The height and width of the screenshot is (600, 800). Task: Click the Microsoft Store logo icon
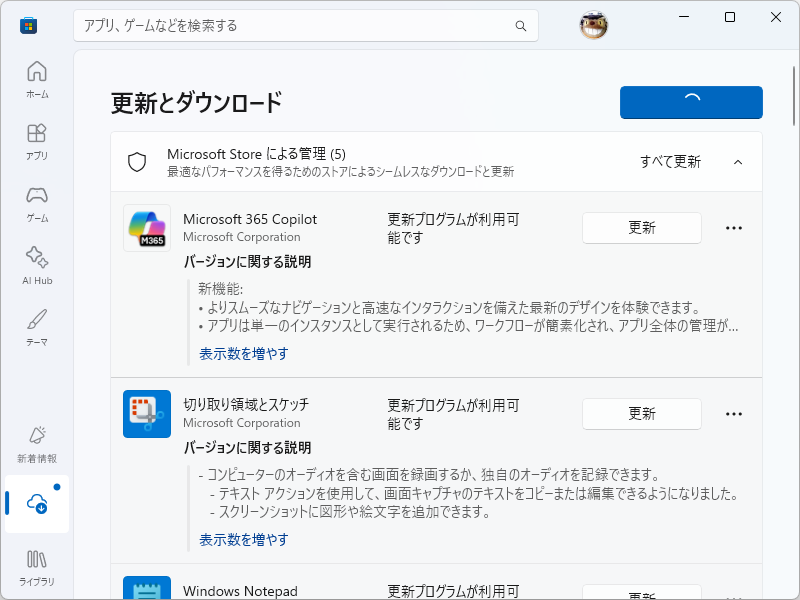click(x=29, y=26)
